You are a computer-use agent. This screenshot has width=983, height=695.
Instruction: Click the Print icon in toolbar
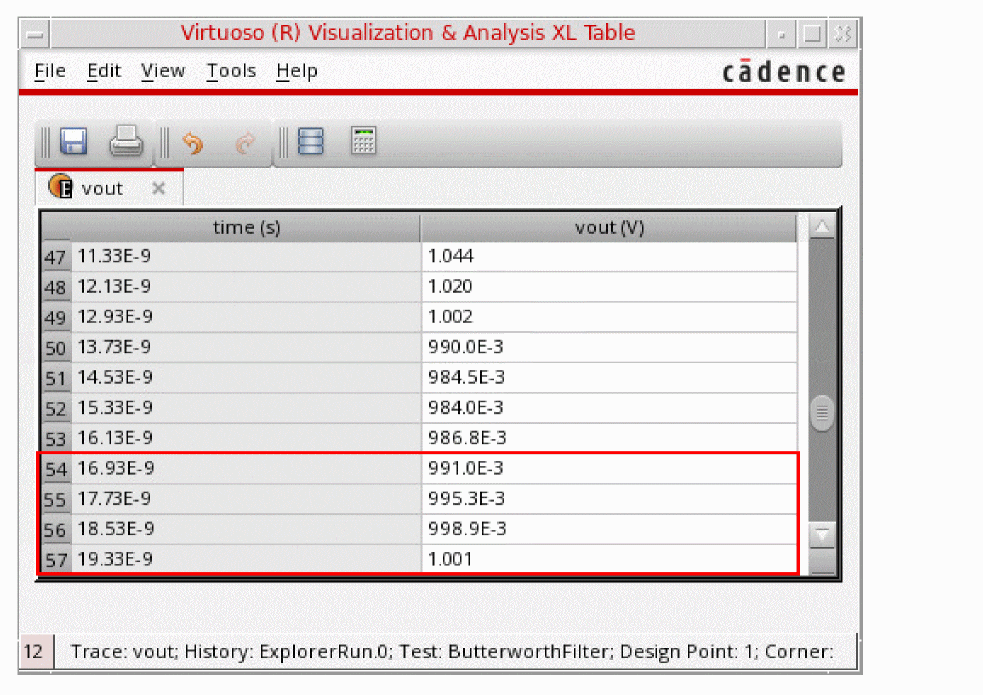[x=126, y=141]
